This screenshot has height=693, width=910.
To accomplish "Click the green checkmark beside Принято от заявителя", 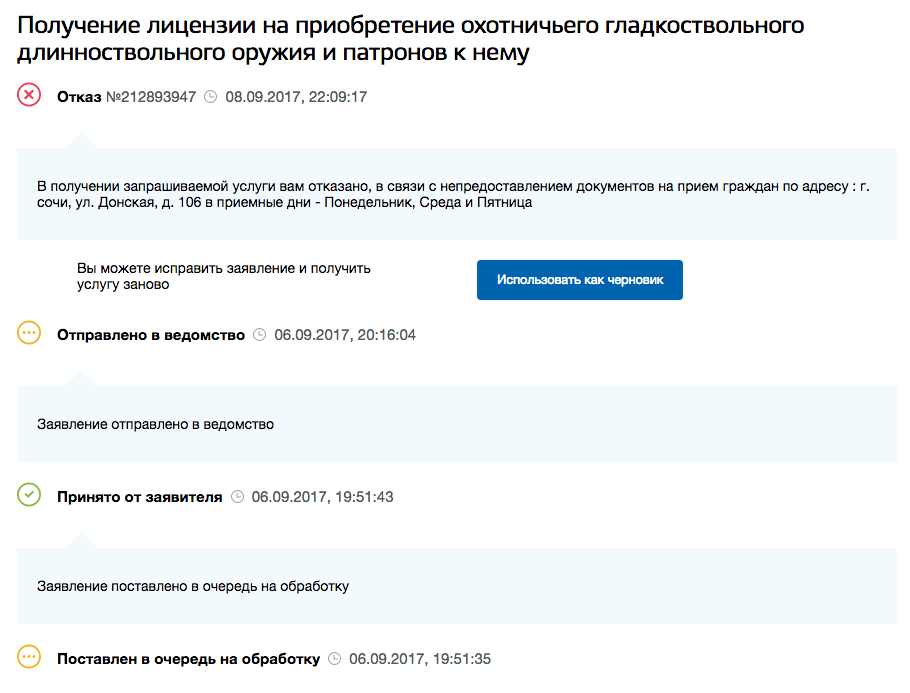I will [x=29, y=495].
